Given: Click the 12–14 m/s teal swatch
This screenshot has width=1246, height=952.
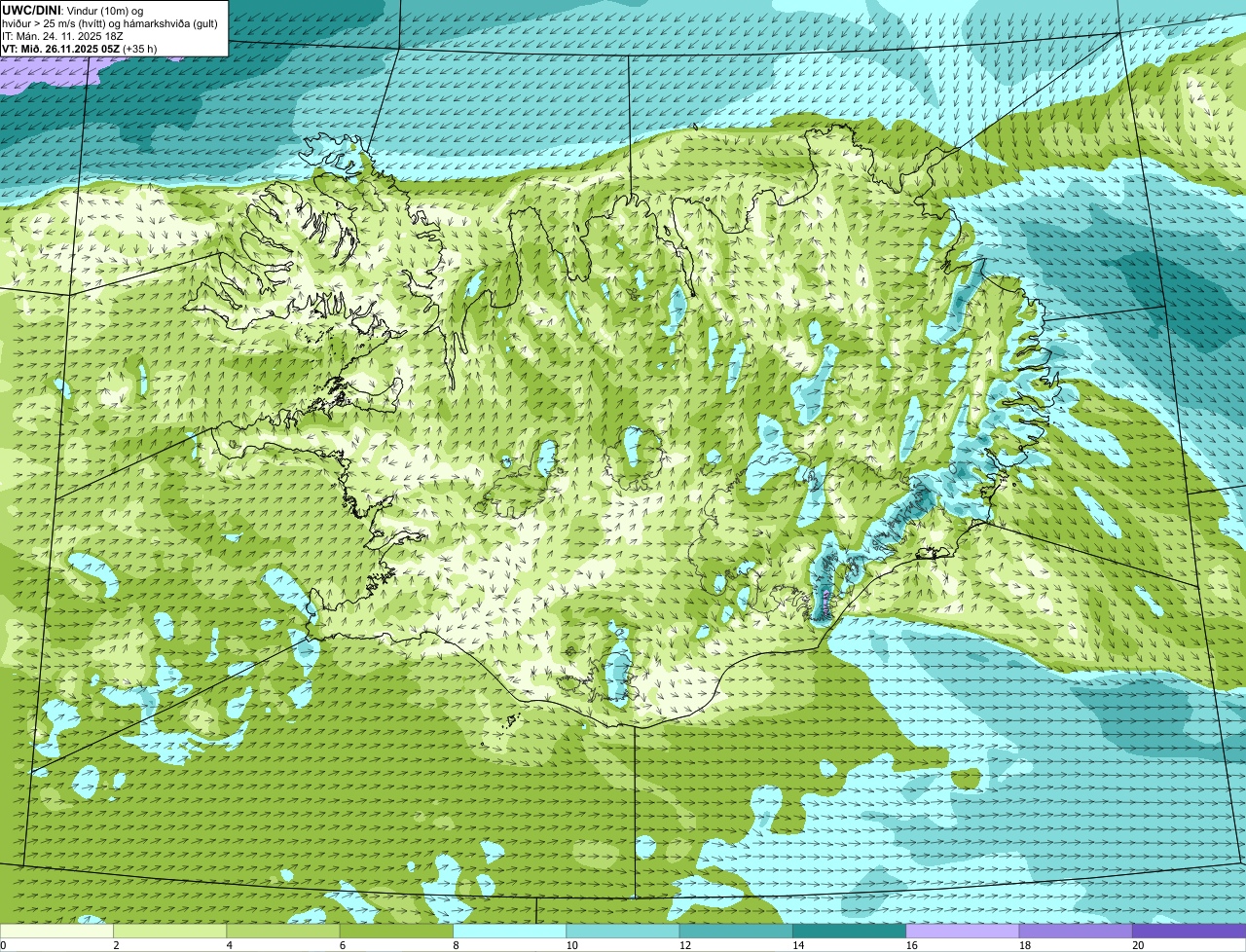Looking at the screenshot, I should tap(736, 931).
